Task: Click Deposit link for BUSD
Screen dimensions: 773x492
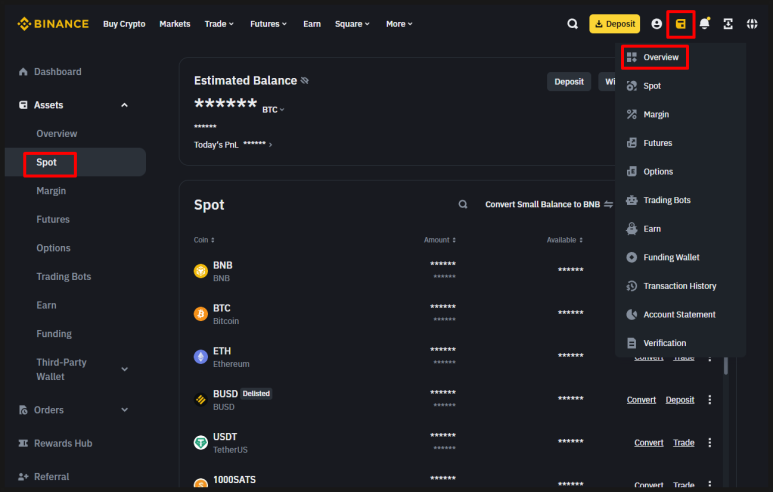Action: pyautogui.click(x=680, y=400)
